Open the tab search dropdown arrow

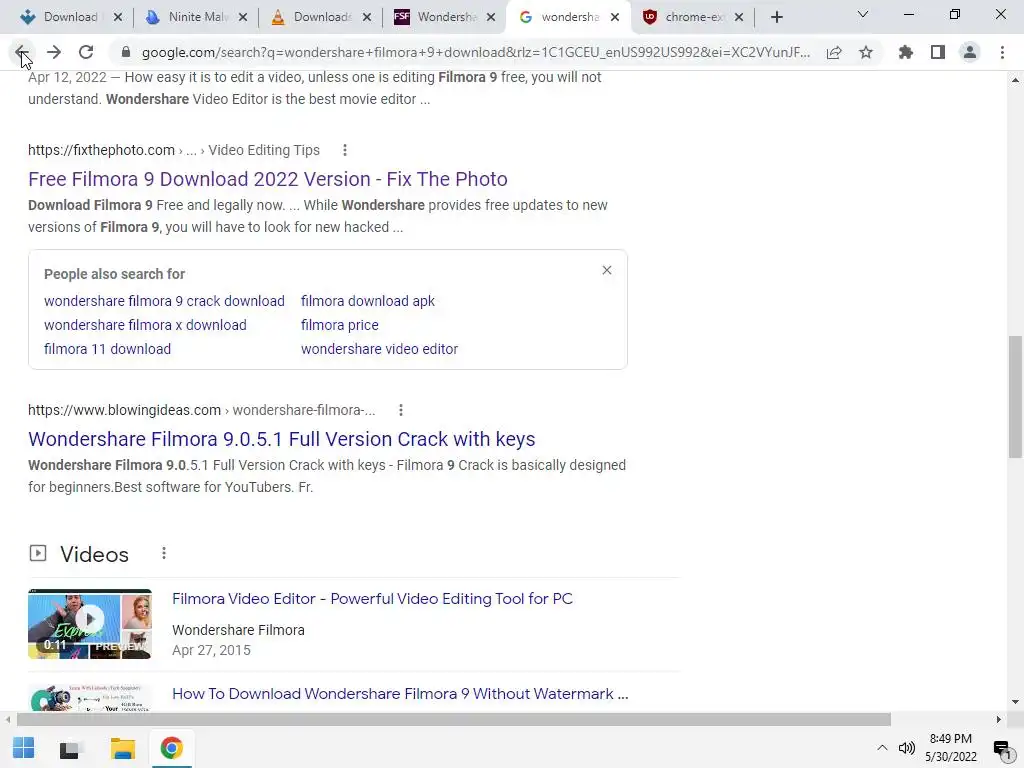(863, 14)
